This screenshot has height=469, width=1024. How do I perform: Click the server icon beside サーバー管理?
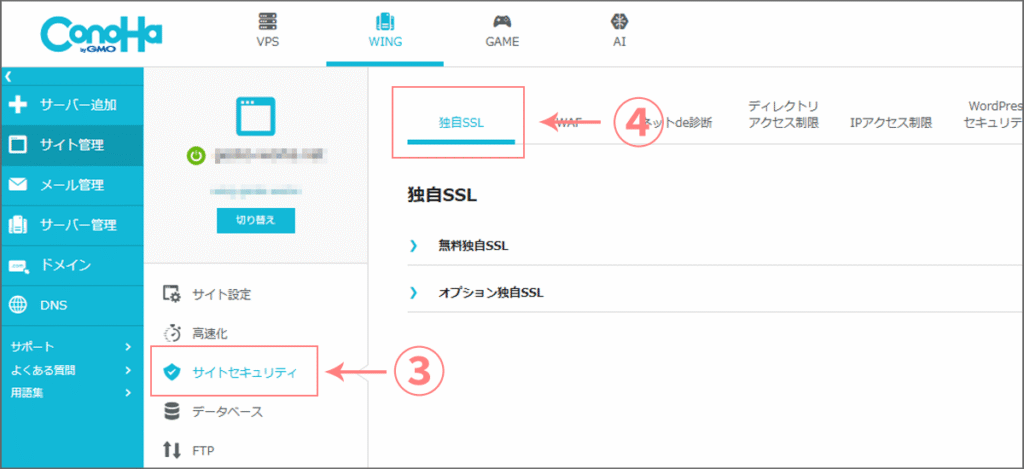19,225
